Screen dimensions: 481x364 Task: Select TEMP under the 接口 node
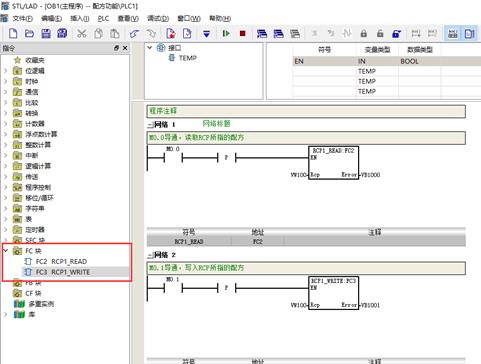click(188, 58)
